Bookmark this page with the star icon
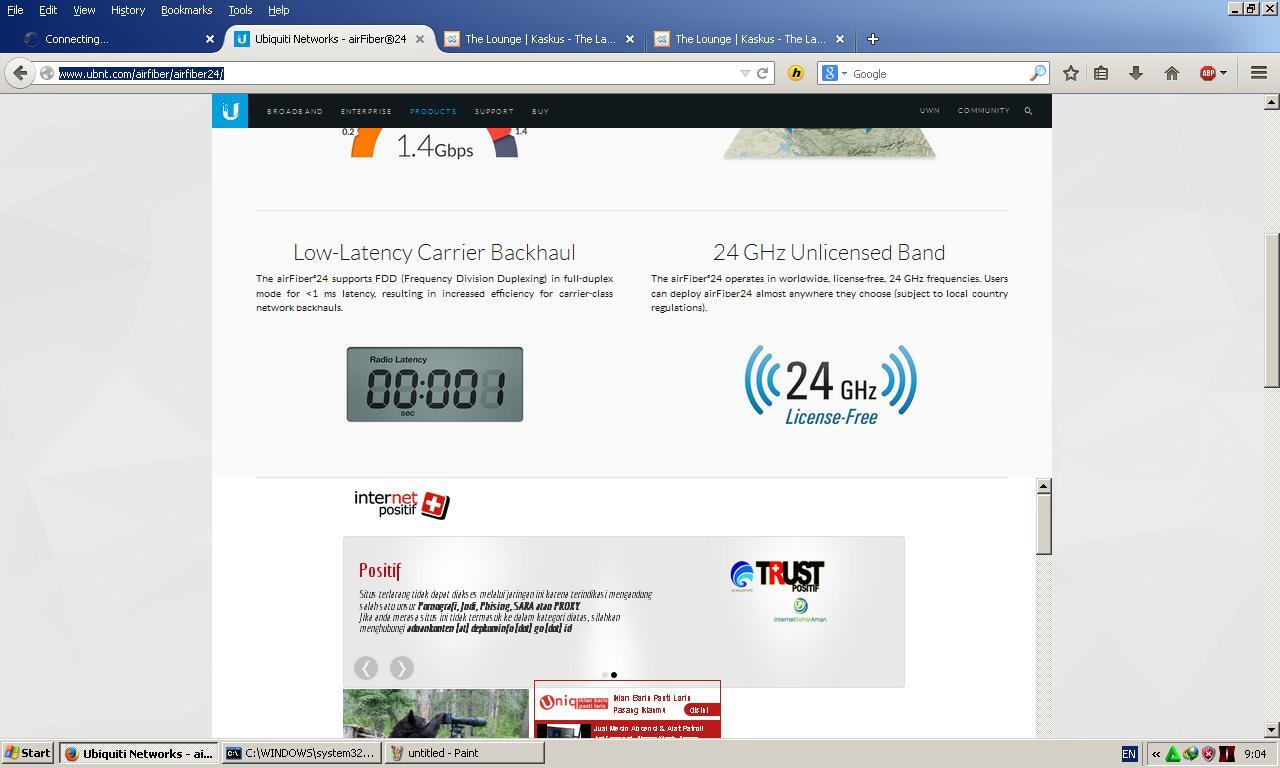The width and height of the screenshot is (1280, 768). pyautogui.click(x=1071, y=73)
